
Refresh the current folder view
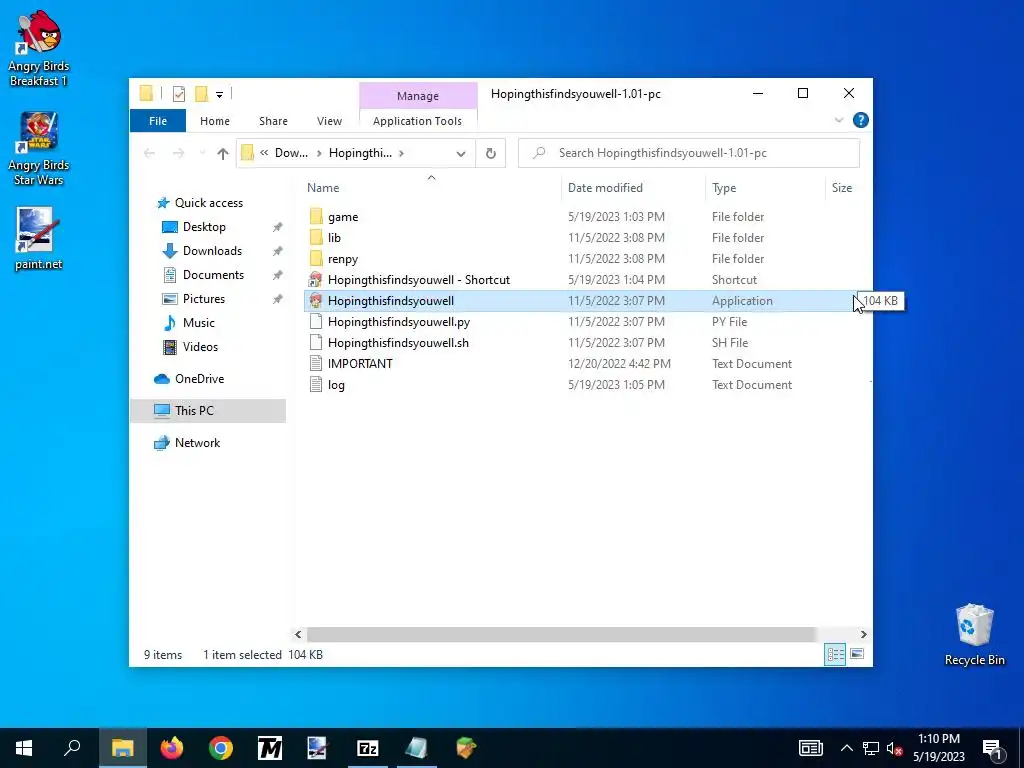click(490, 153)
